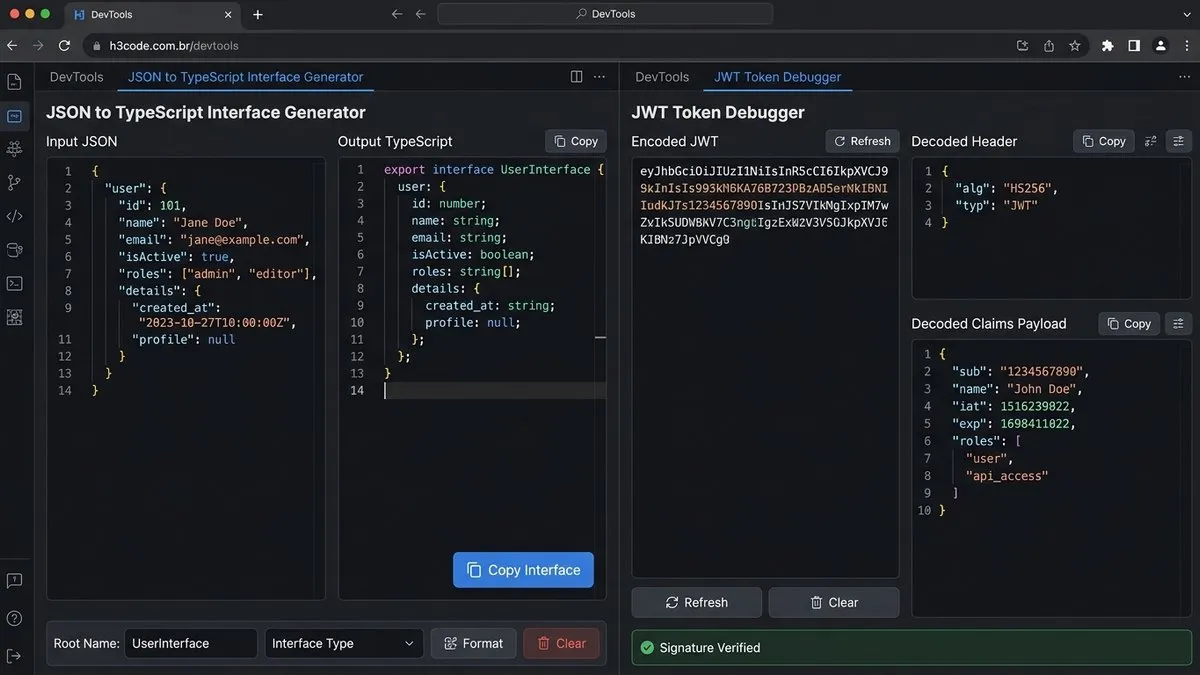The height and width of the screenshot is (675, 1200).
Task: Toggle the browser side panel icon
Action: pyautogui.click(x=1134, y=46)
